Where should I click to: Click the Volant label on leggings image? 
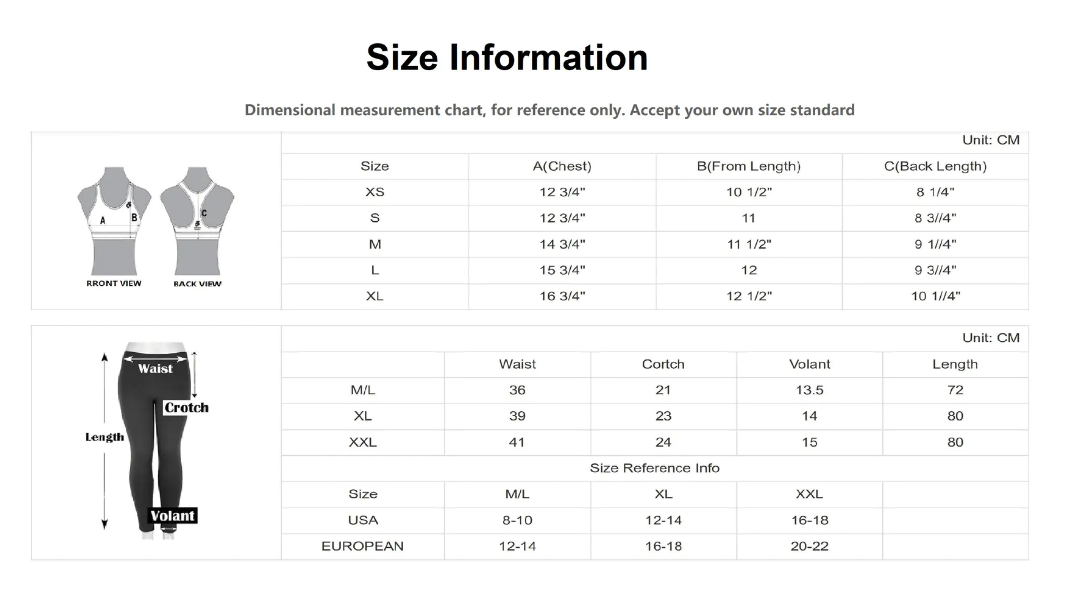pyautogui.click(x=173, y=516)
